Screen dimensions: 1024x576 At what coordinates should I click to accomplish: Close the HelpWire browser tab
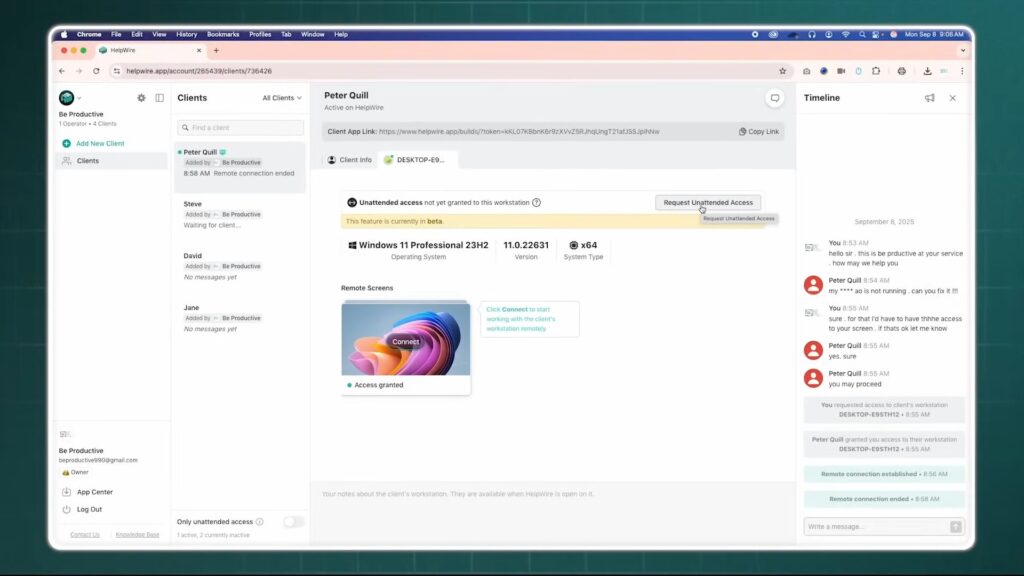tap(199, 50)
